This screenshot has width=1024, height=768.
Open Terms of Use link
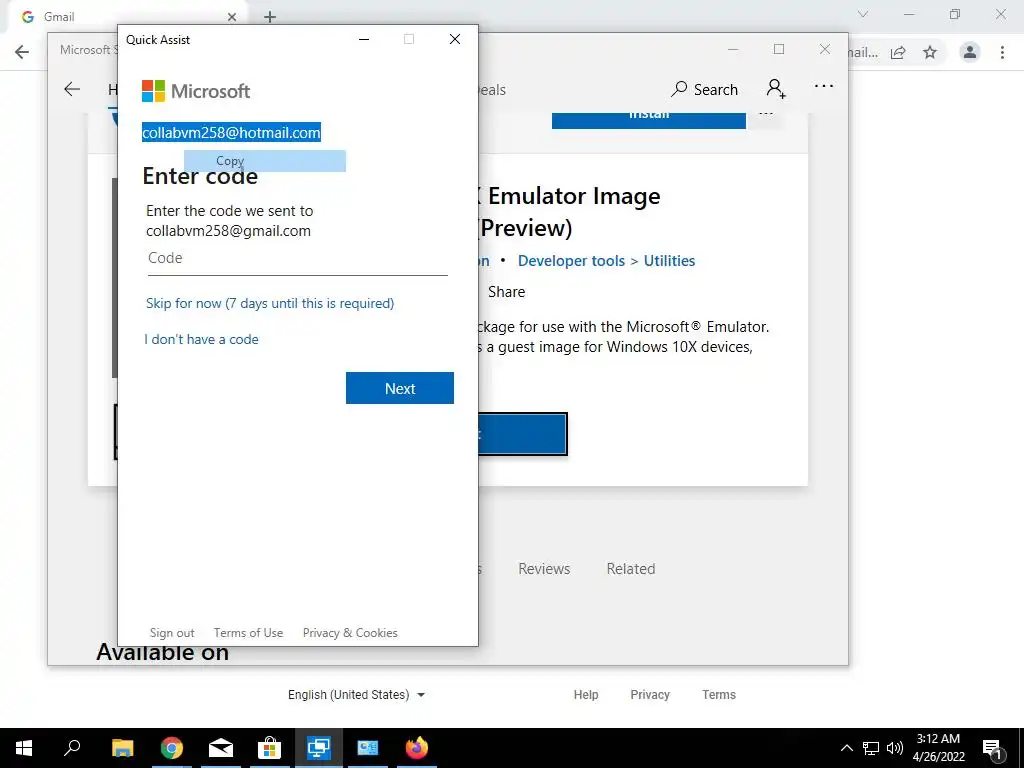[248, 633]
